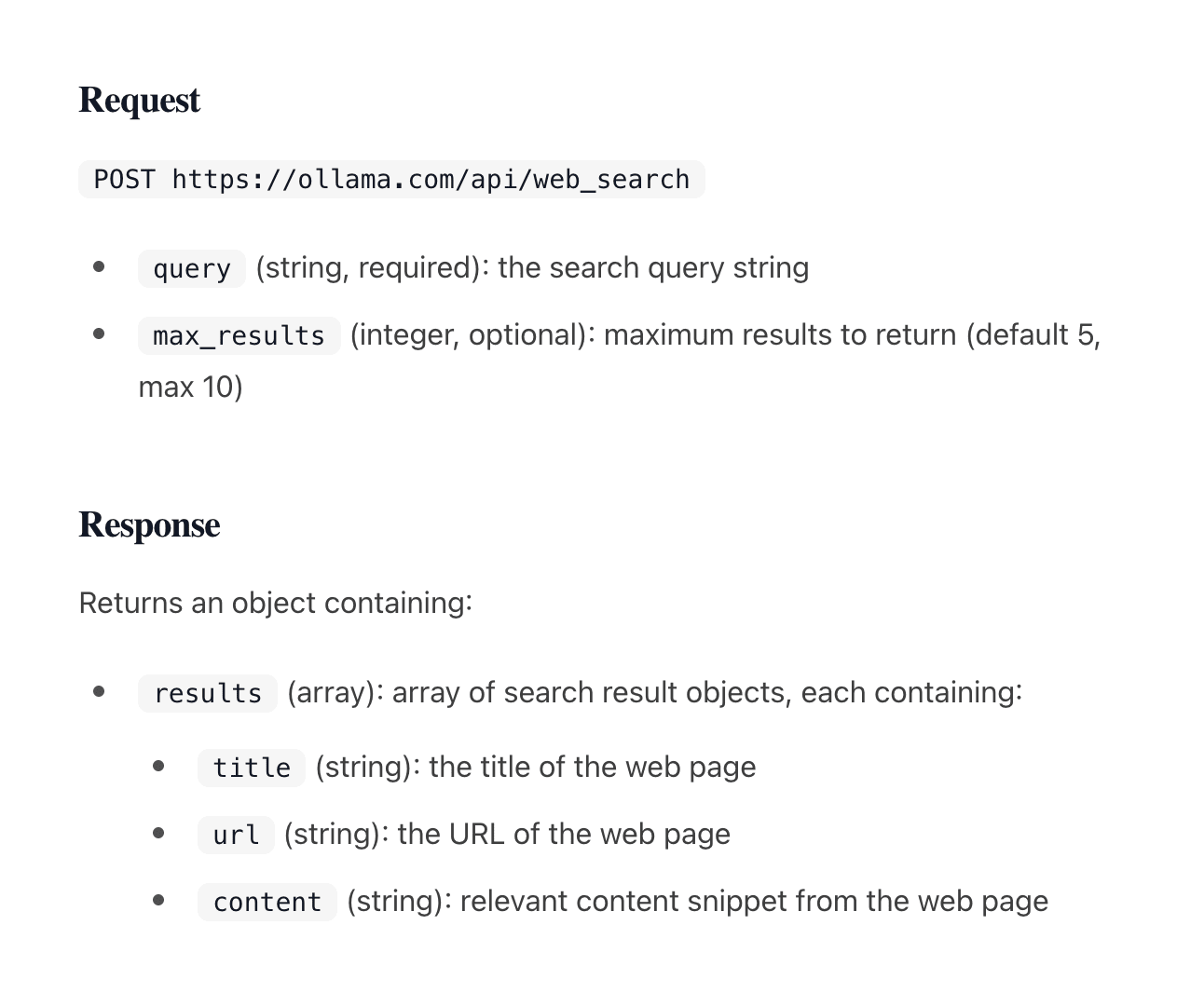Click 'the title of the web page' text

[593, 767]
